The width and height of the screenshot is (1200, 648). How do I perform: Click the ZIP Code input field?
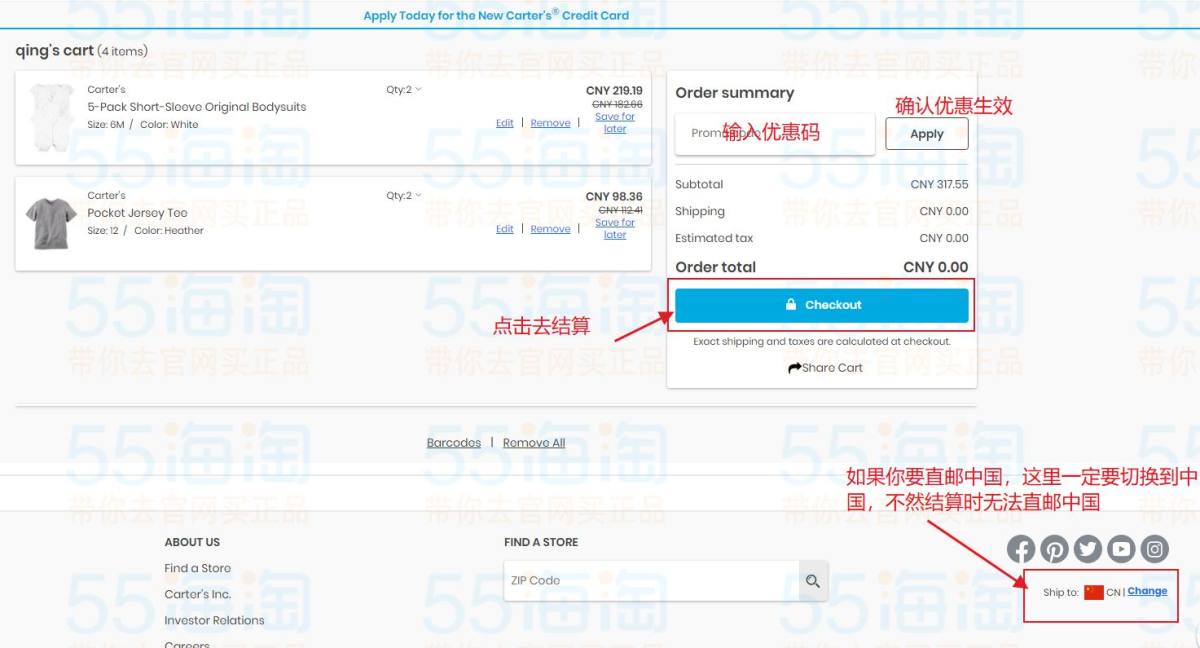[x=652, y=581]
